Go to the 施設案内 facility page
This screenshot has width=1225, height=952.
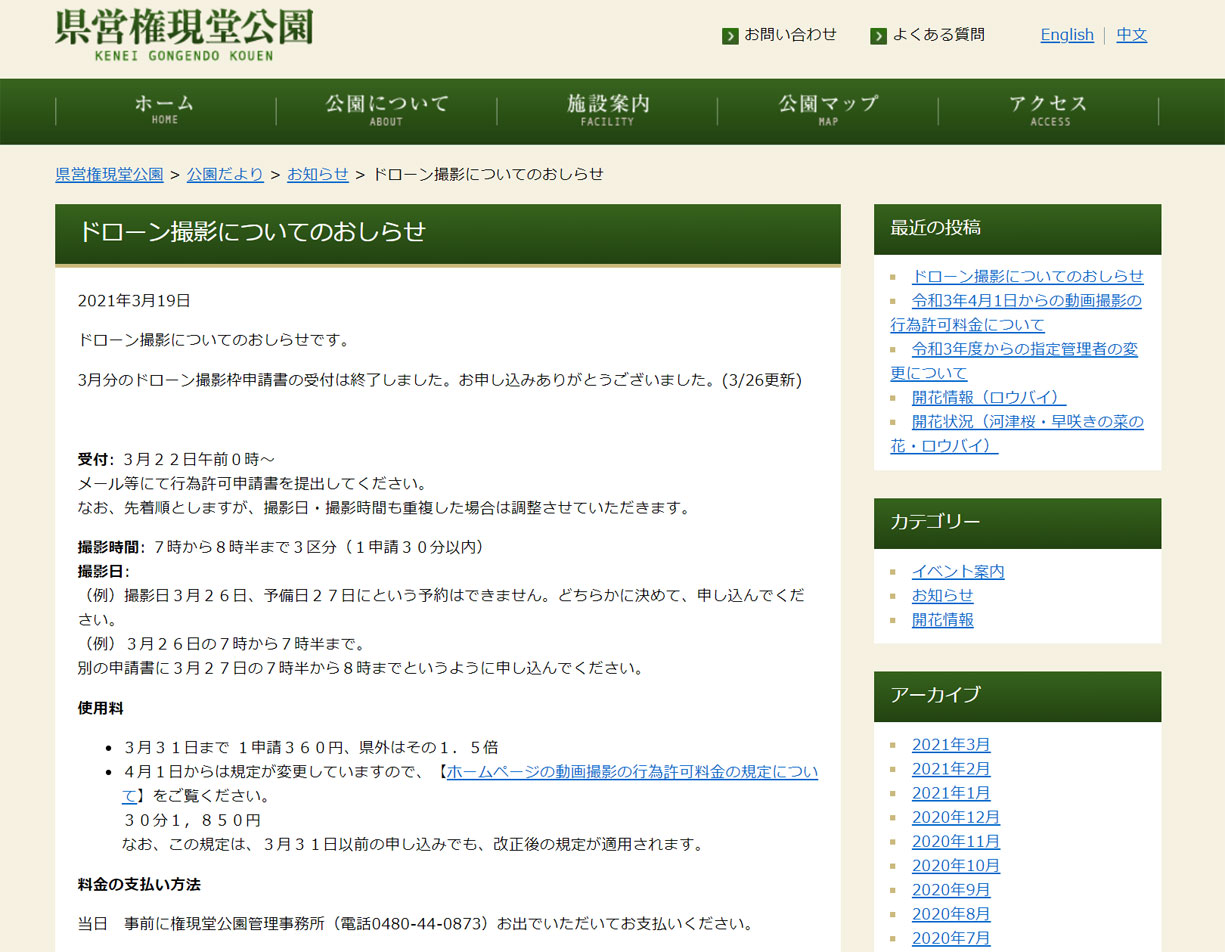[x=607, y=110]
